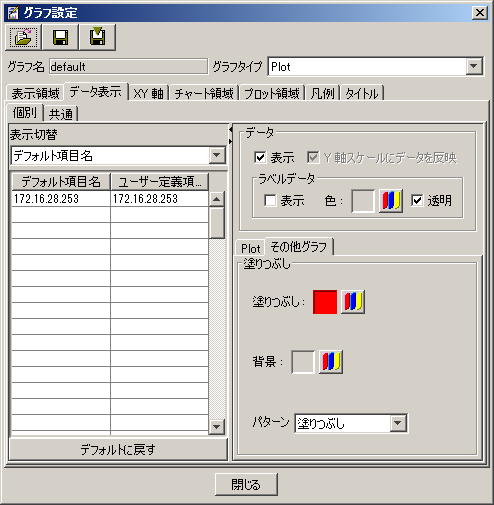Click the graph settings title bar icon
494x505 pixels.
pos(13,13)
